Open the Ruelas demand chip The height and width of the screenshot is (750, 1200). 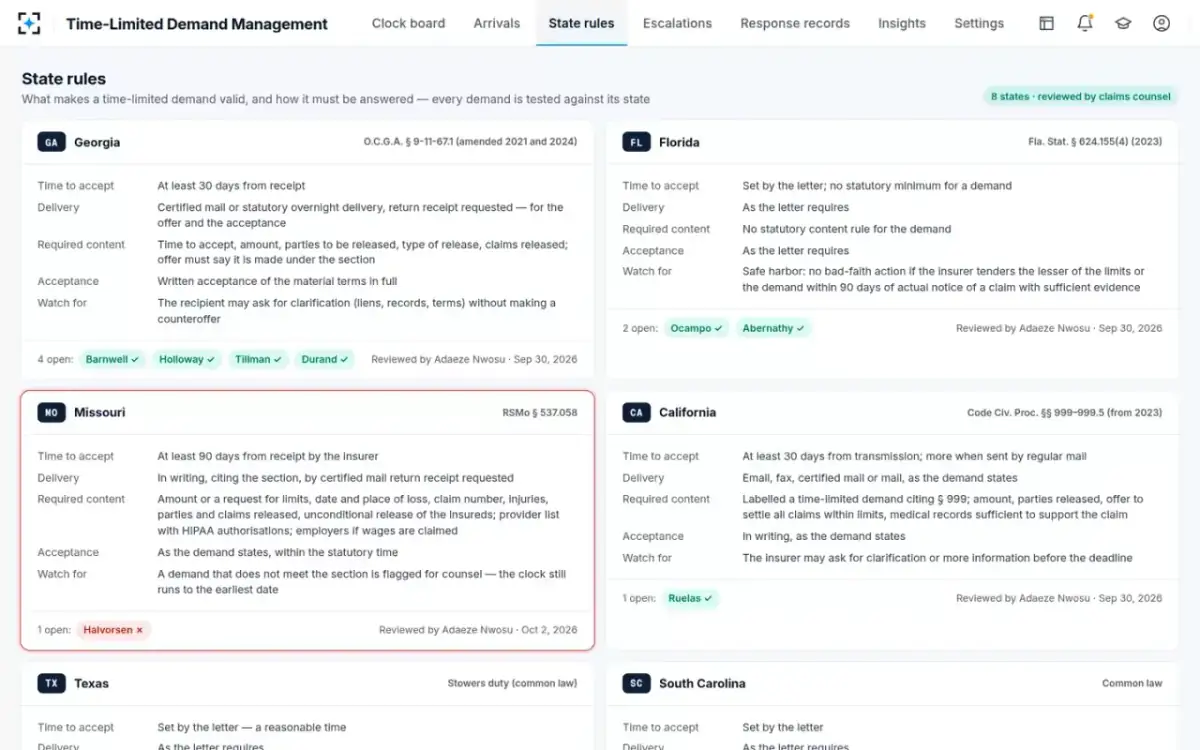click(691, 598)
